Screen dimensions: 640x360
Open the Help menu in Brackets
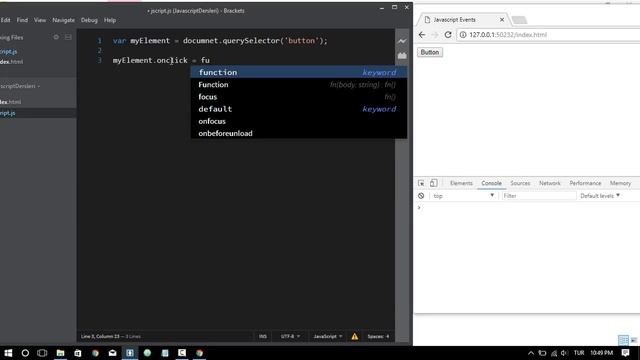(x=110, y=20)
